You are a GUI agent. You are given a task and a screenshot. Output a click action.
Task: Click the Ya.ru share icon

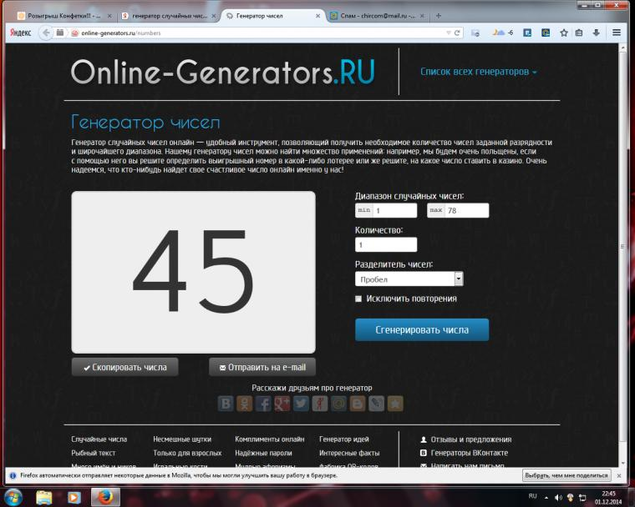(x=320, y=403)
